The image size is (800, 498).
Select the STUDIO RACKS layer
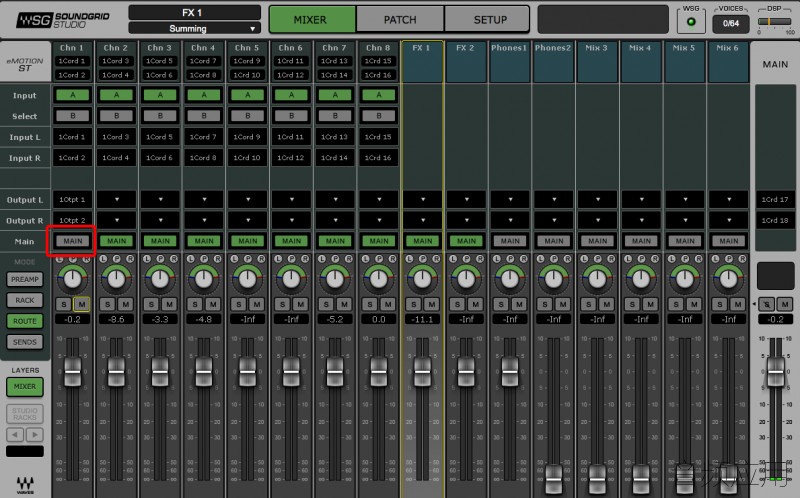(25, 414)
